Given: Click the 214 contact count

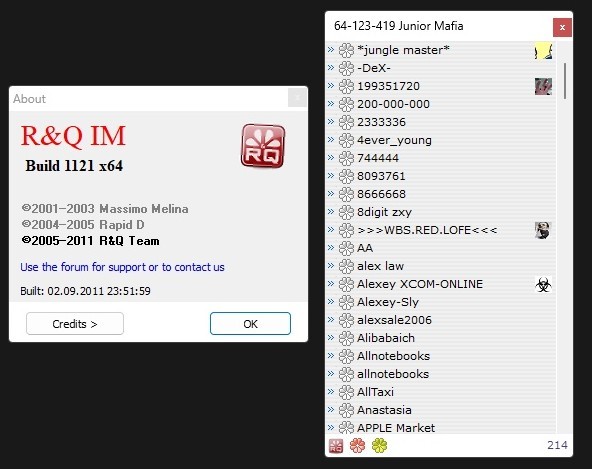Looking at the screenshot, I should [557, 445].
